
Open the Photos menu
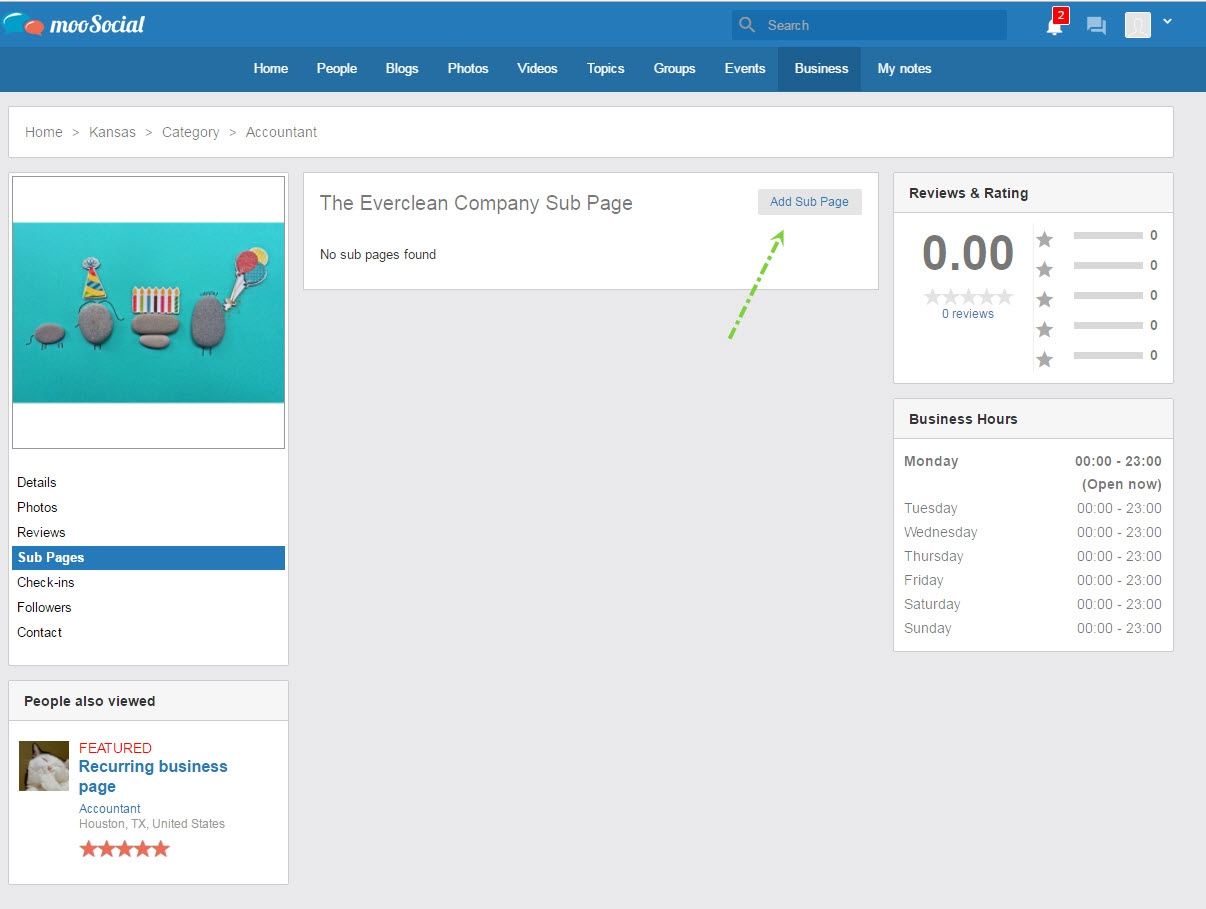pyautogui.click(x=468, y=69)
